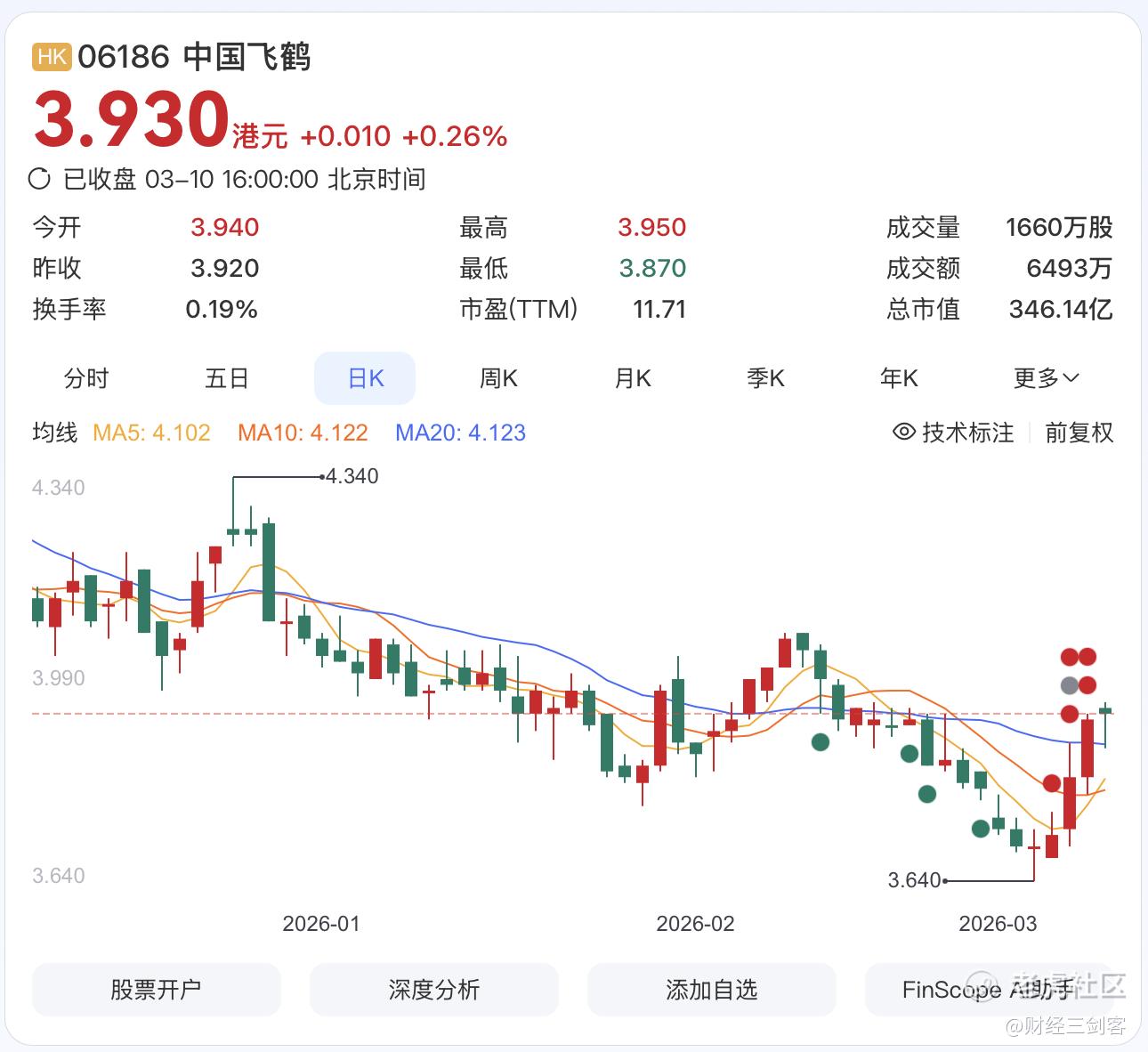This screenshot has width=1148, height=1052.
Task: Switch to the 季K tab
Action: 765,378
